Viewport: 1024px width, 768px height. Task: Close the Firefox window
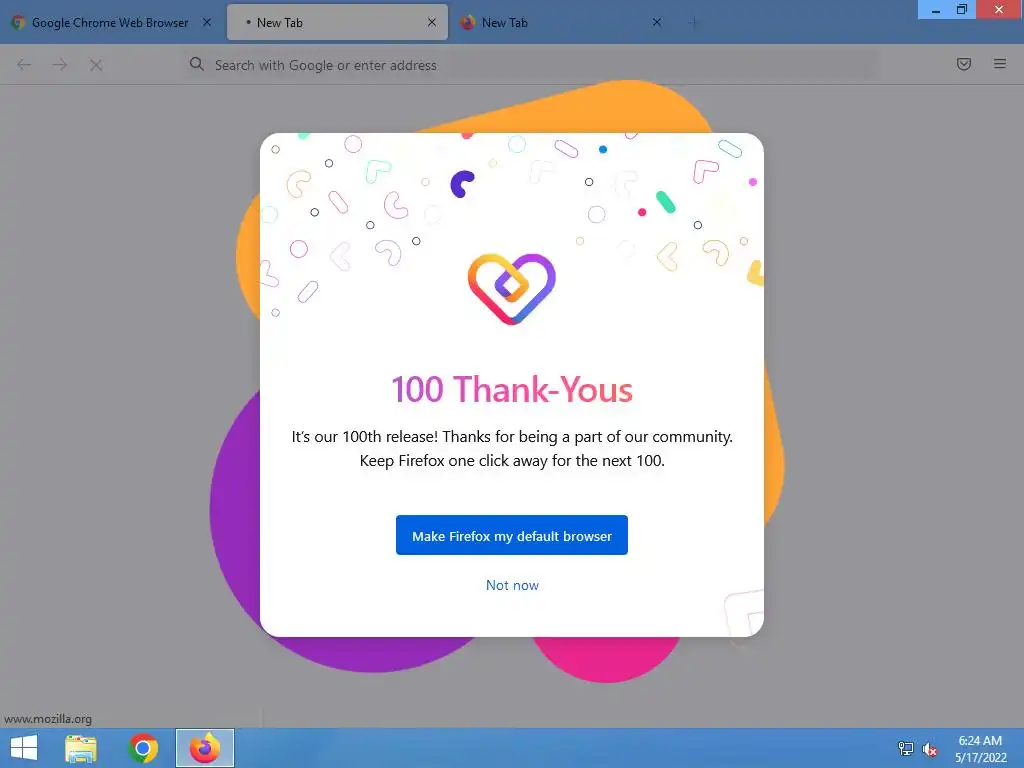pyautogui.click(x=999, y=9)
